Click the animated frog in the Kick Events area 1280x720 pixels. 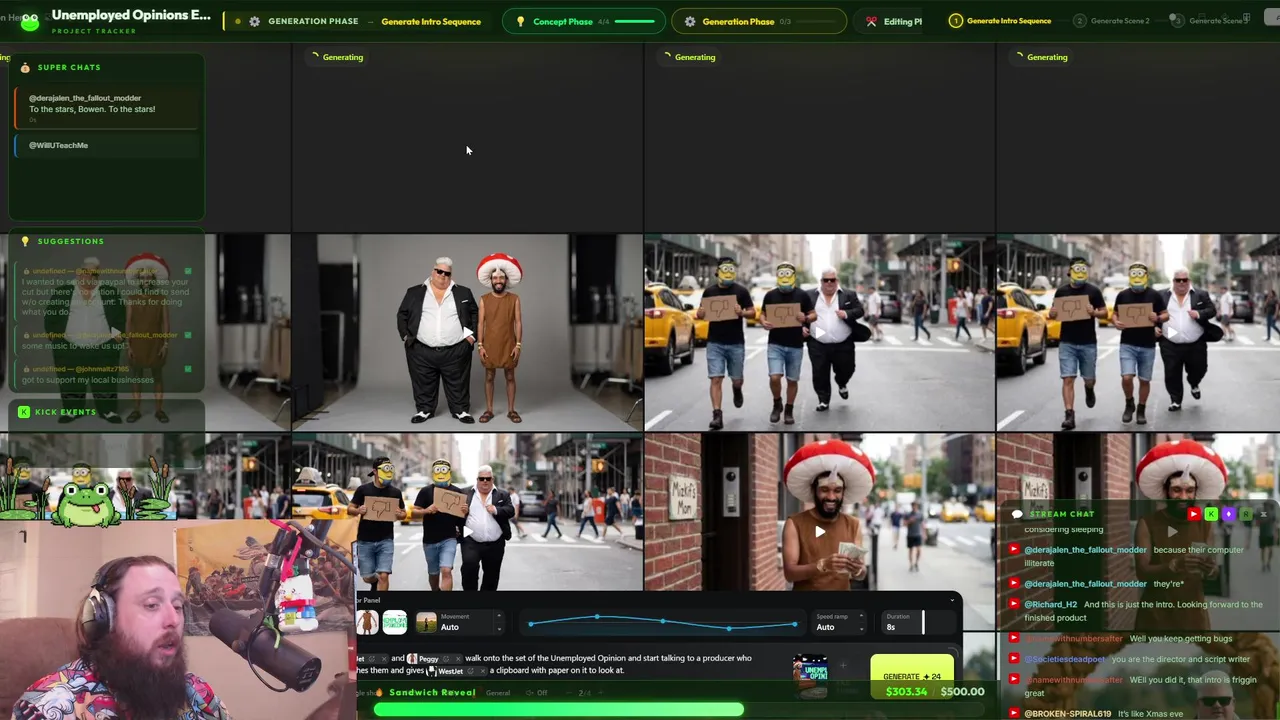(85, 503)
